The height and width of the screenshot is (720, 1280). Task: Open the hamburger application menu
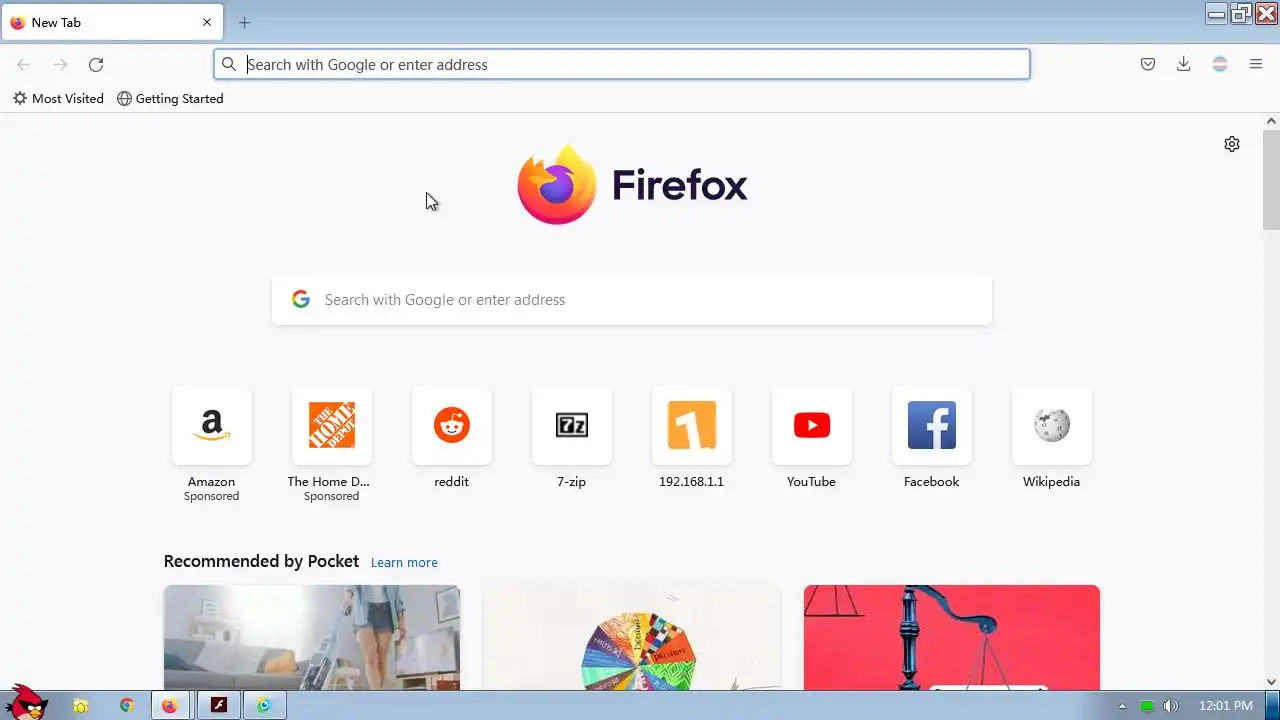[1256, 64]
